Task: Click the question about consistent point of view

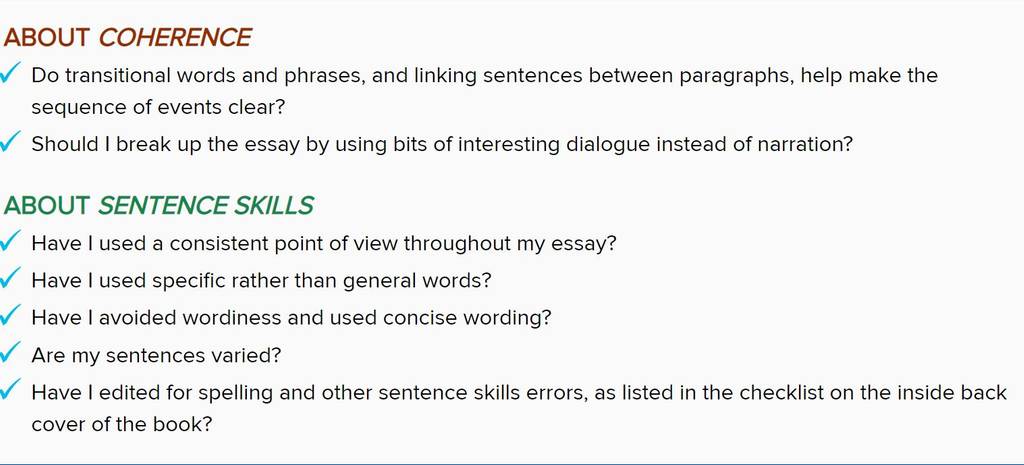Action: point(324,244)
